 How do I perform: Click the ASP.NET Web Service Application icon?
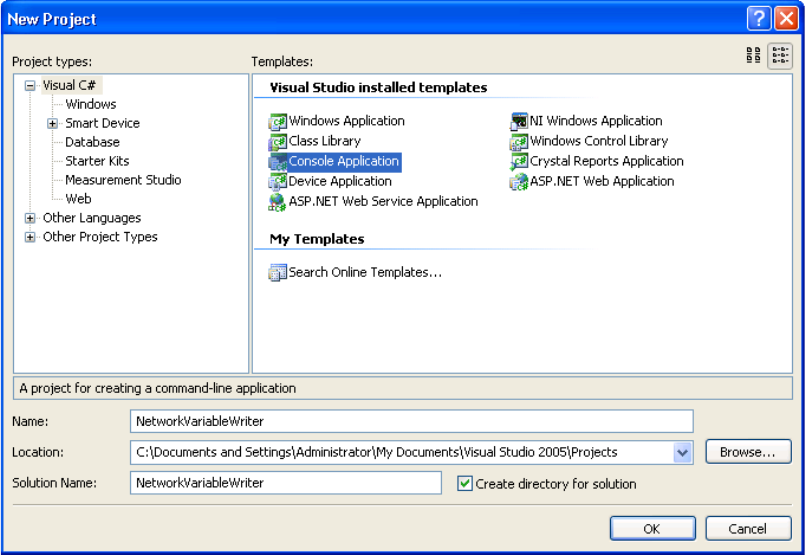[277, 202]
